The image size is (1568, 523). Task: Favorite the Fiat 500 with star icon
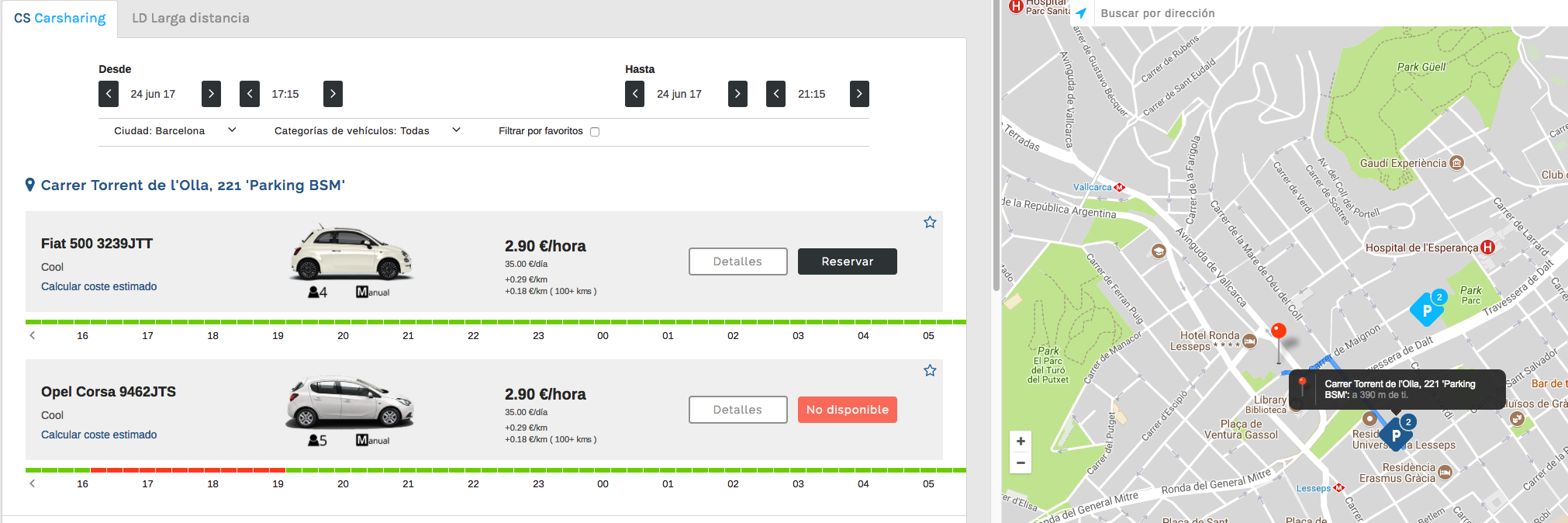point(930,223)
